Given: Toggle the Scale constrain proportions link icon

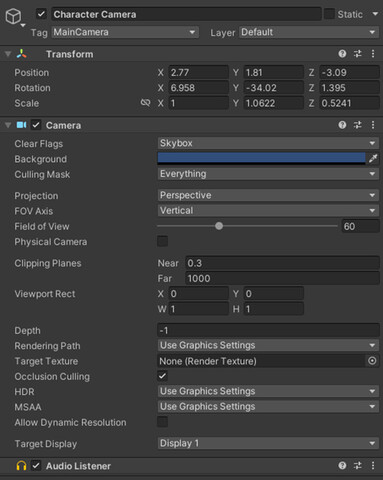Looking at the screenshot, I should pyautogui.click(x=145, y=103).
